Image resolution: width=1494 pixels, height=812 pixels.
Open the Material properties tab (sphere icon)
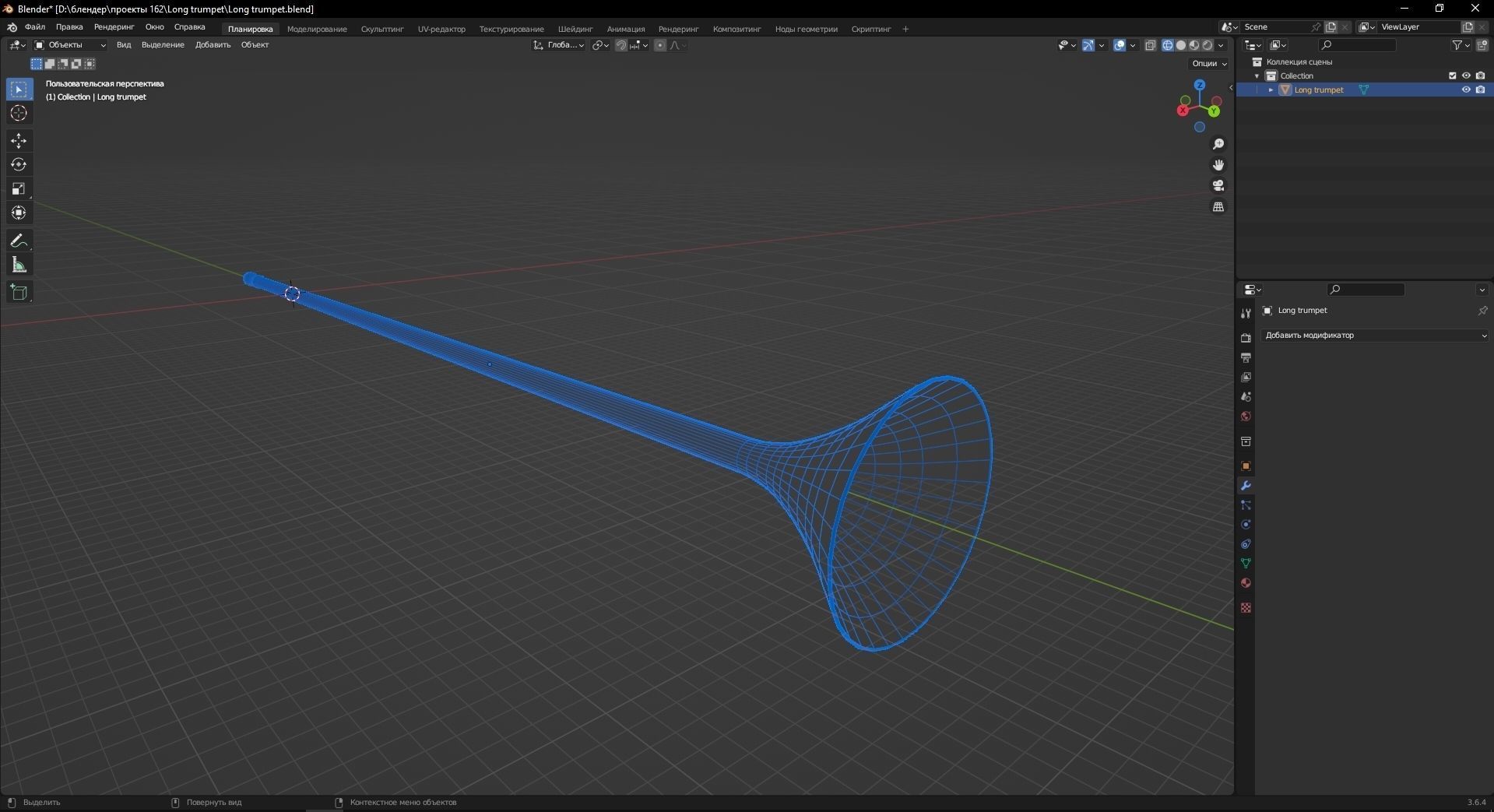coord(1246,582)
